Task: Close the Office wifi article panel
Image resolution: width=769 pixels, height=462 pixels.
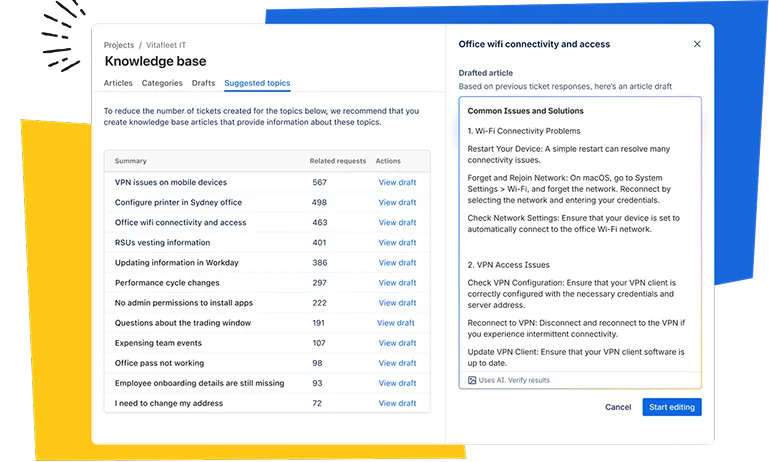Action: (697, 44)
